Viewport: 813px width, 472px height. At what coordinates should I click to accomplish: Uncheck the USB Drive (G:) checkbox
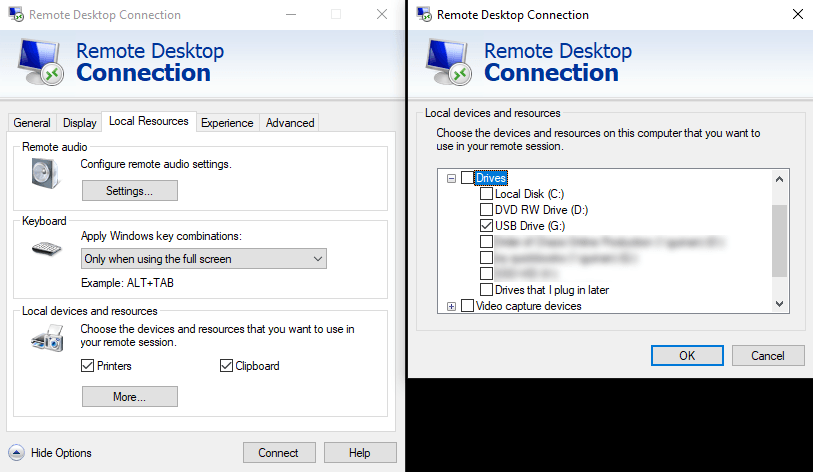pyautogui.click(x=486, y=226)
